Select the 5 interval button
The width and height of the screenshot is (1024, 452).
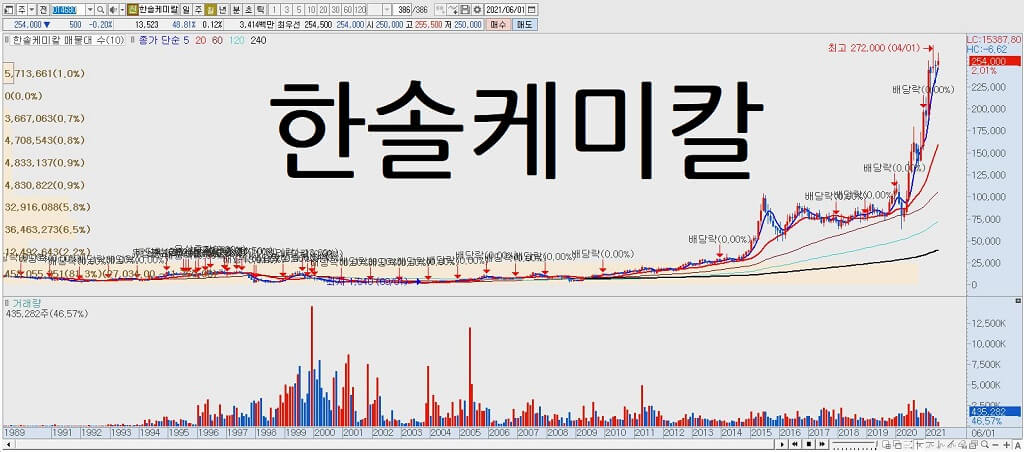(298, 10)
